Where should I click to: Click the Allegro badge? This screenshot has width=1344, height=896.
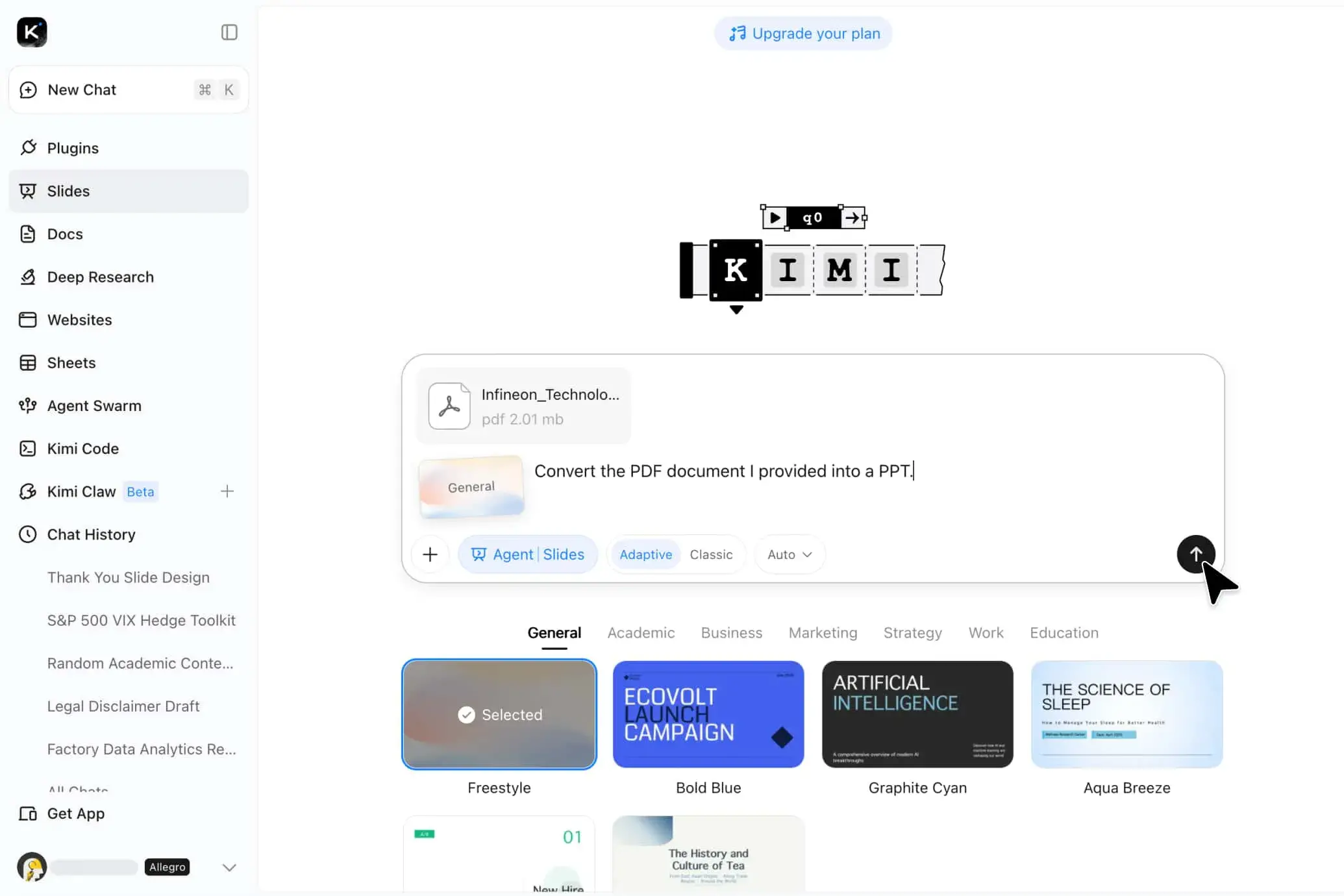tap(168, 867)
